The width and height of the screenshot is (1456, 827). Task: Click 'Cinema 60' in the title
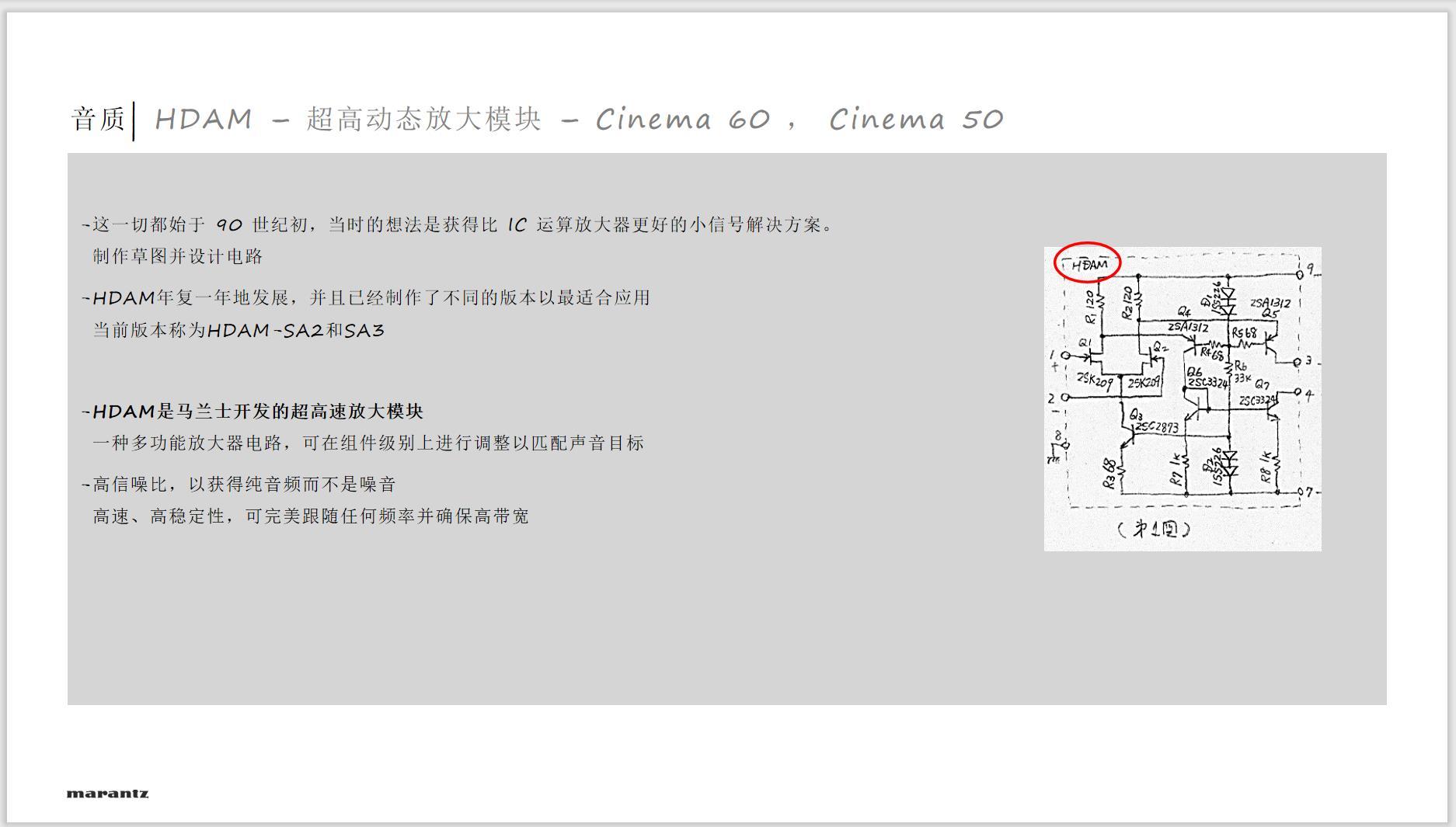coord(683,120)
